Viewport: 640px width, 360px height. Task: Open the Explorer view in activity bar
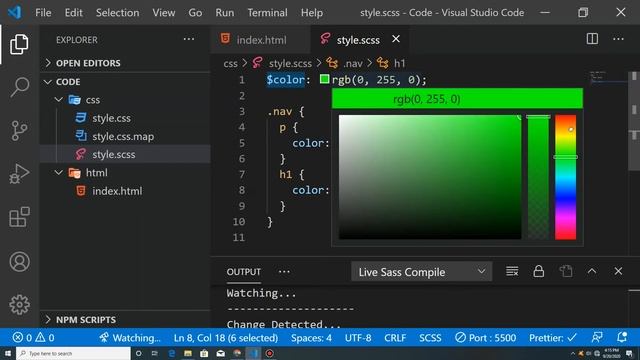pos(19,44)
